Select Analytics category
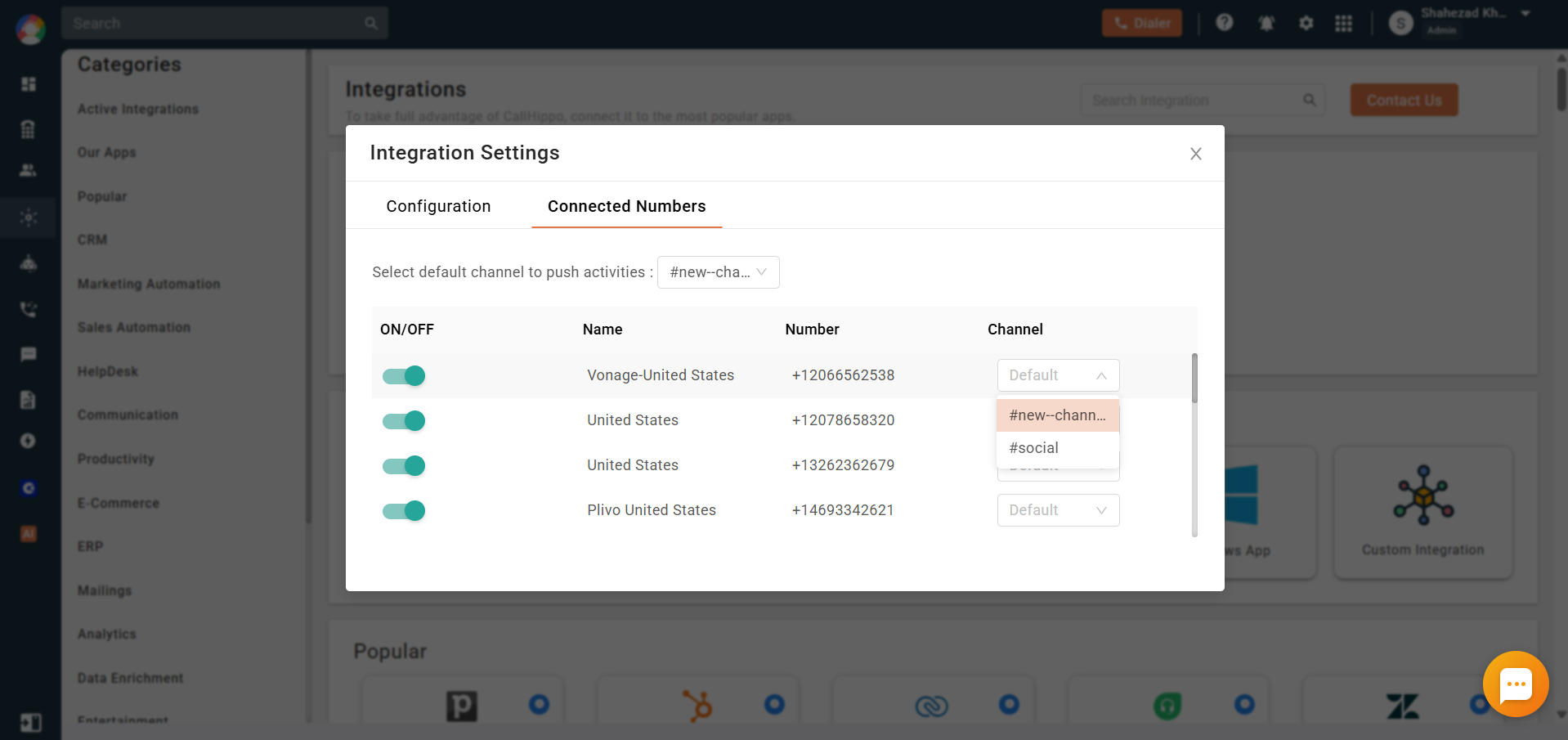 (107, 634)
